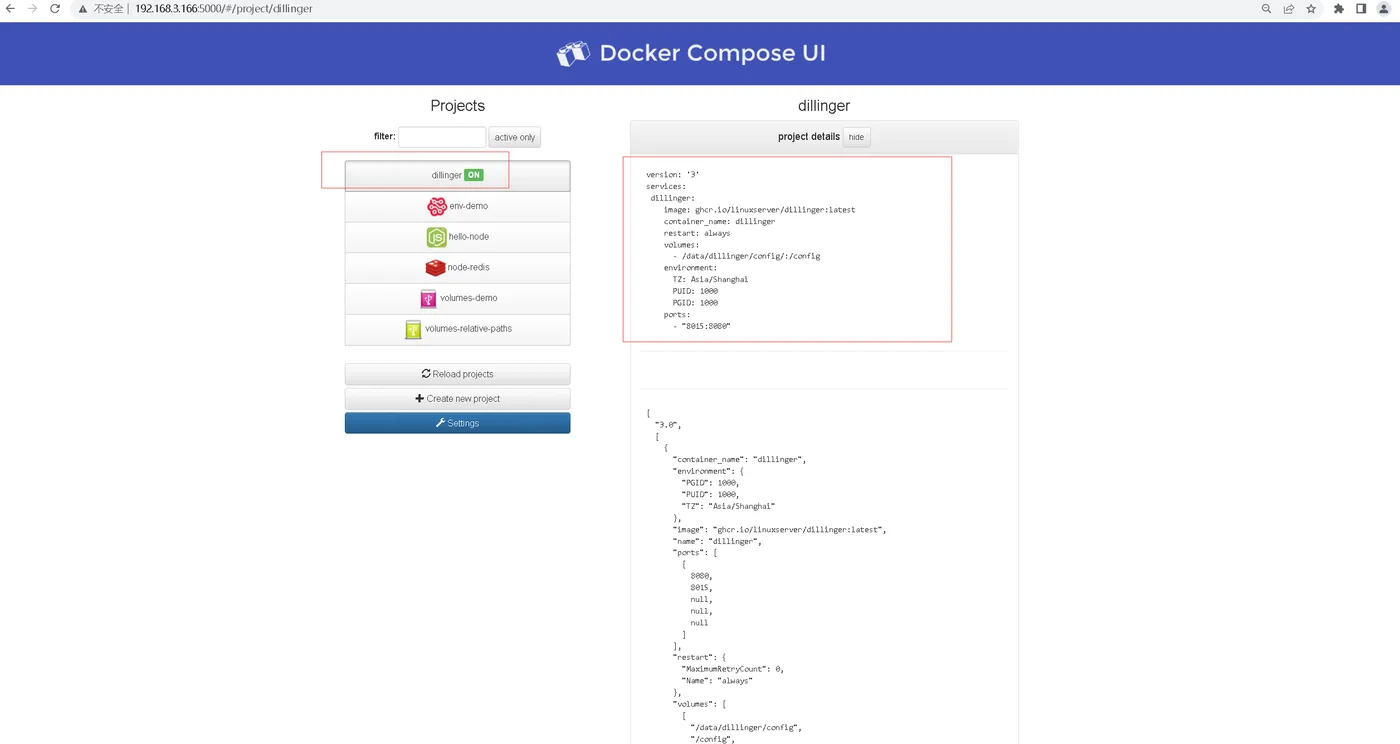Image resolution: width=1400 pixels, height=744 pixels.
Task: Click the share page icon in the address bar
Action: click(1289, 8)
